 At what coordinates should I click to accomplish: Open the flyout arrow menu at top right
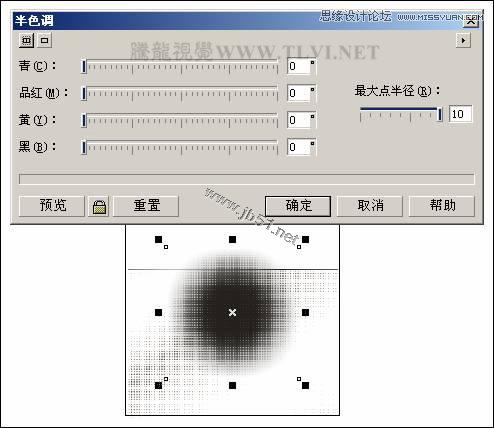463,41
